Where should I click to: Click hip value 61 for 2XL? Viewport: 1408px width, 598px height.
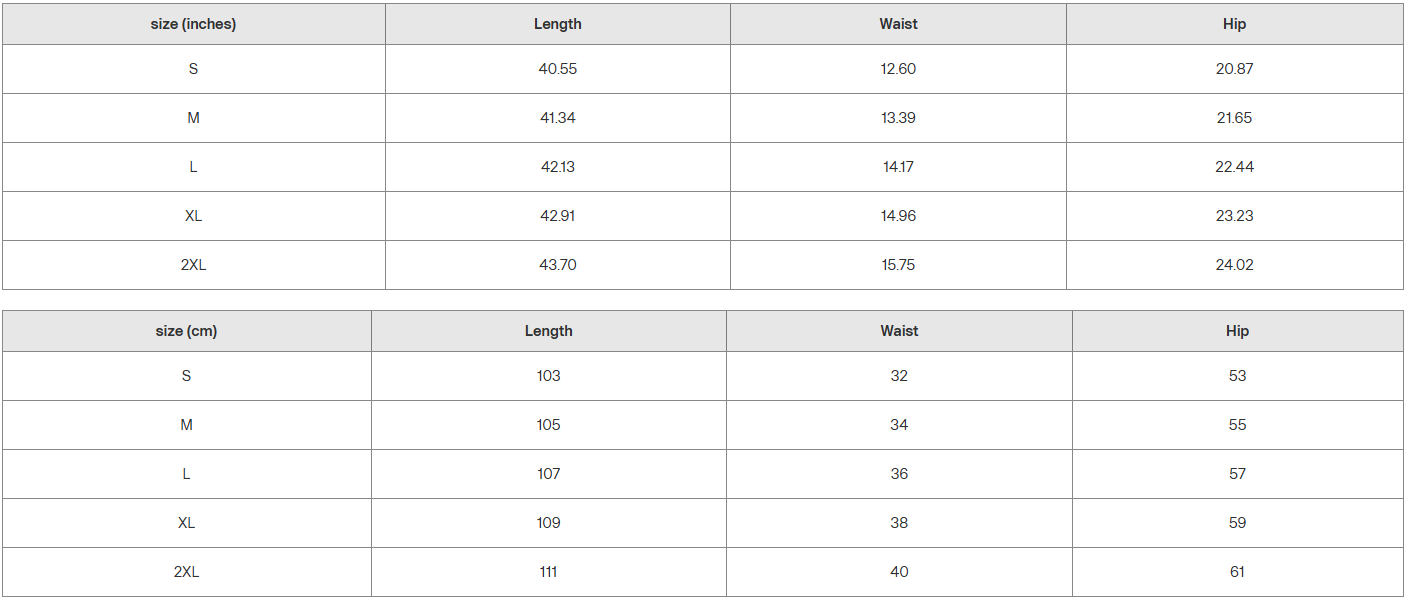pyautogui.click(x=1237, y=572)
